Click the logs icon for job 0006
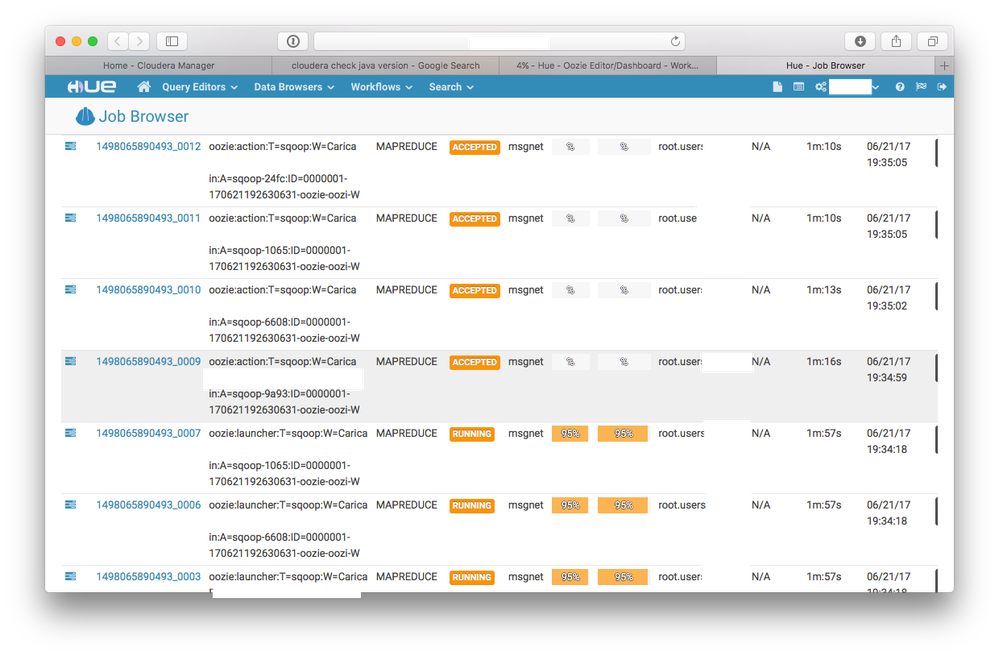 (x=71, y=505)
